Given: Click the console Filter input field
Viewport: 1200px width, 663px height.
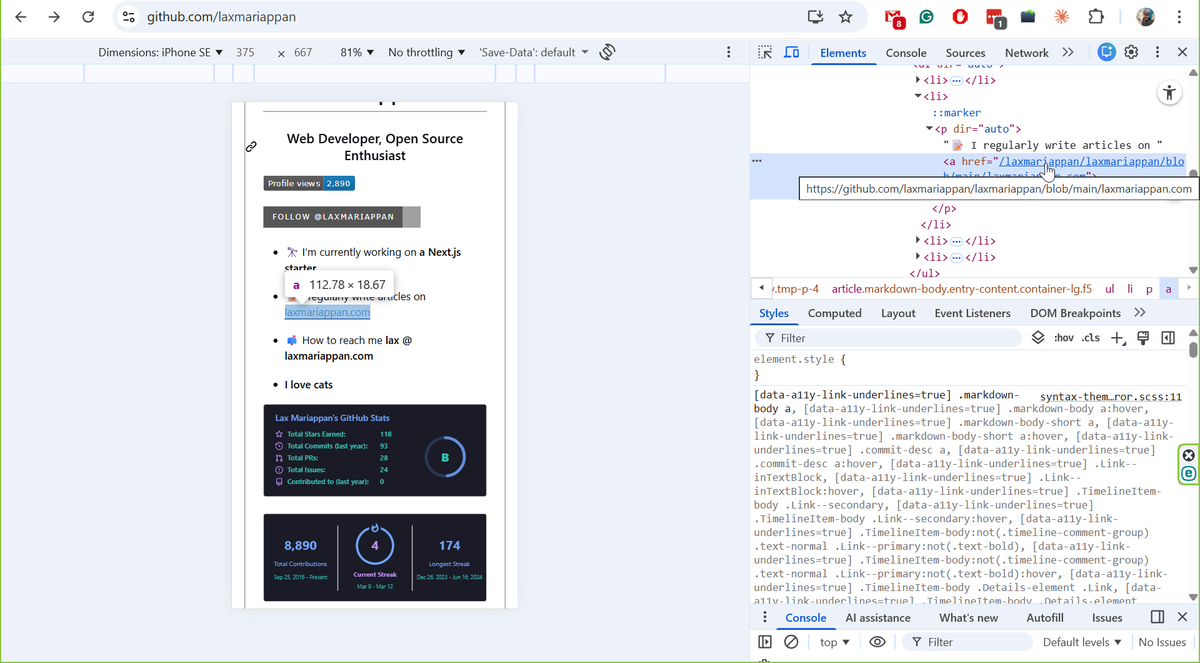Looking at the screenshot, I should tap(966, 642).
